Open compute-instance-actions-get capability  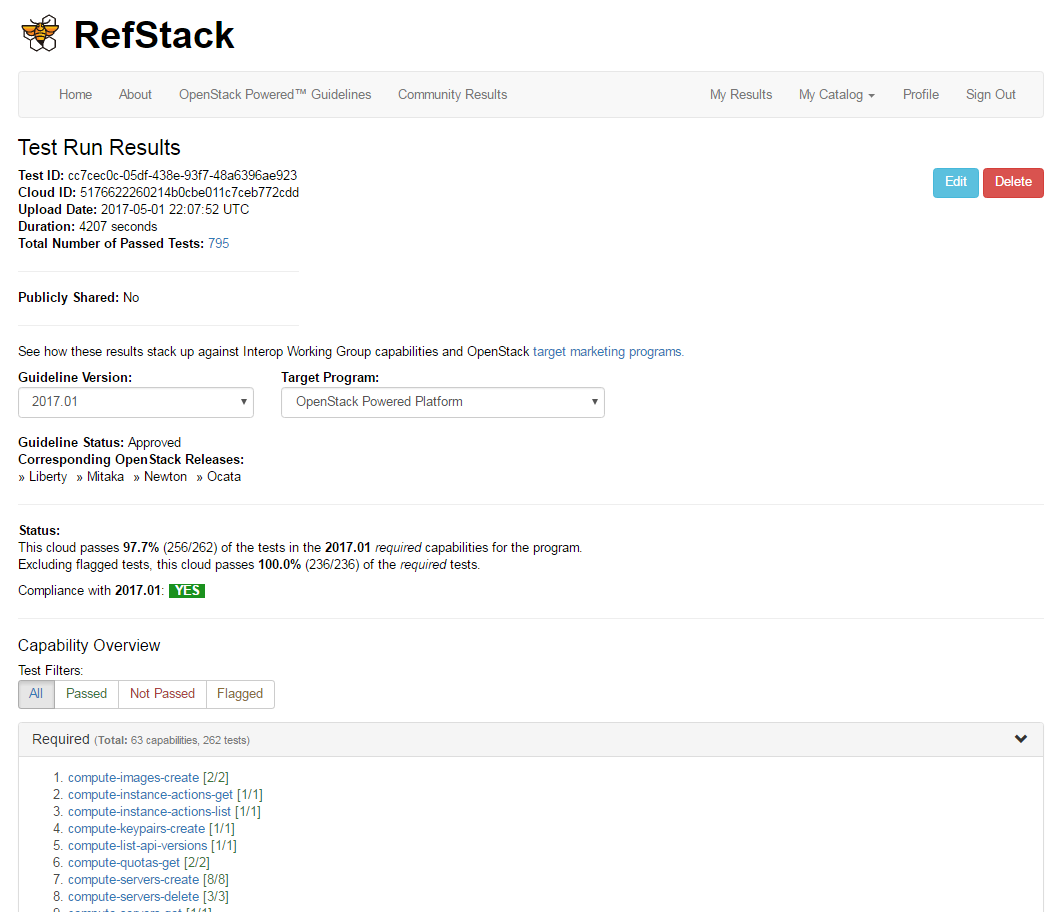coord(150,795)
